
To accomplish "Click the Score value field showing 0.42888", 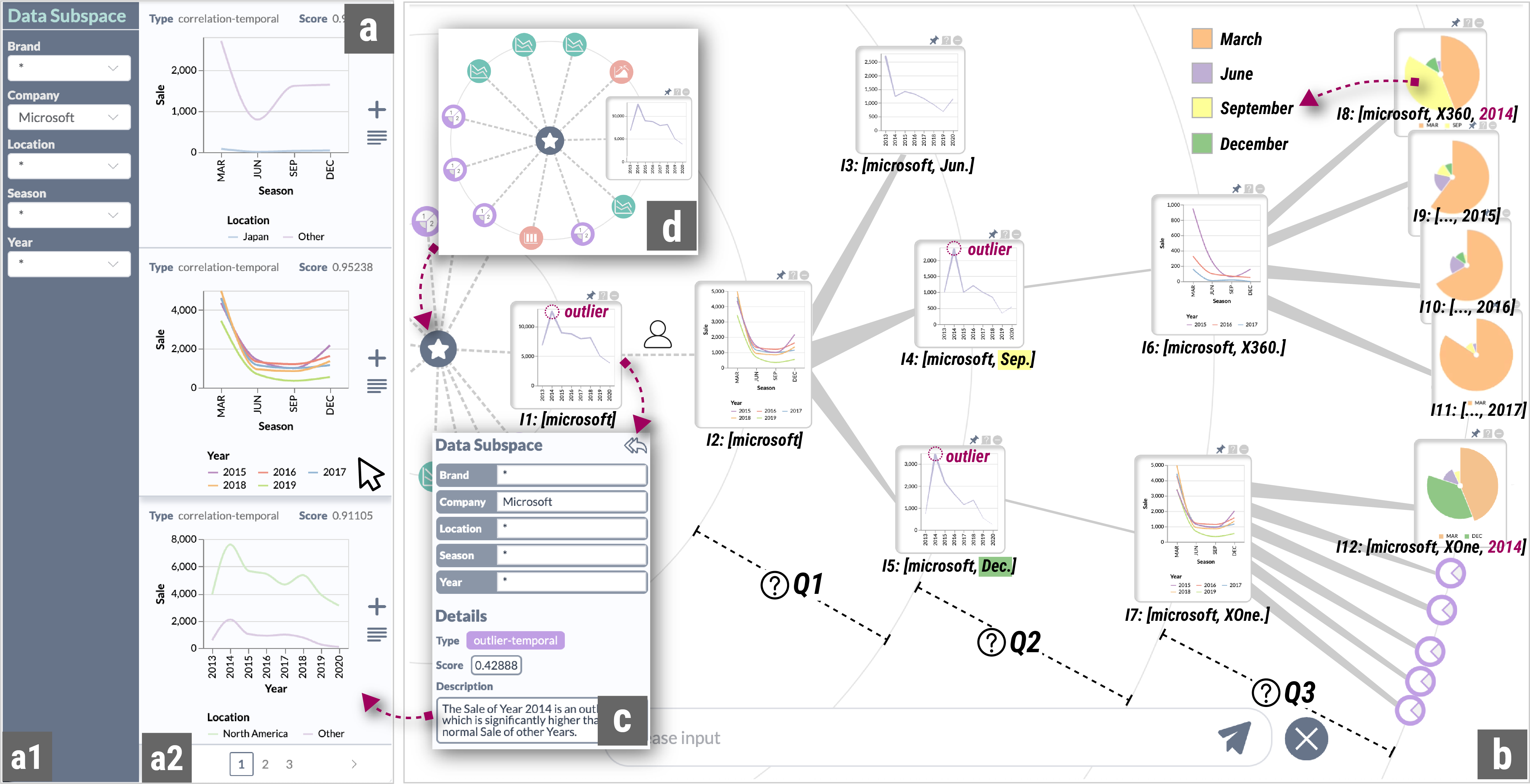I will click(496, 665).
